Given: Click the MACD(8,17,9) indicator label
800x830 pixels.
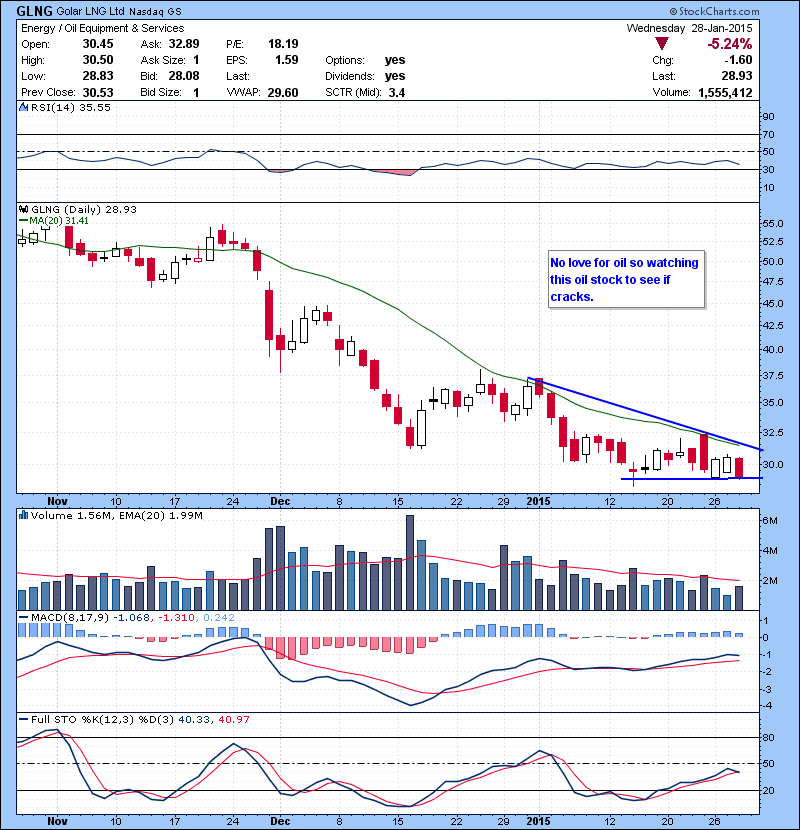Looking at the screenshot, I should click(70, 617).
